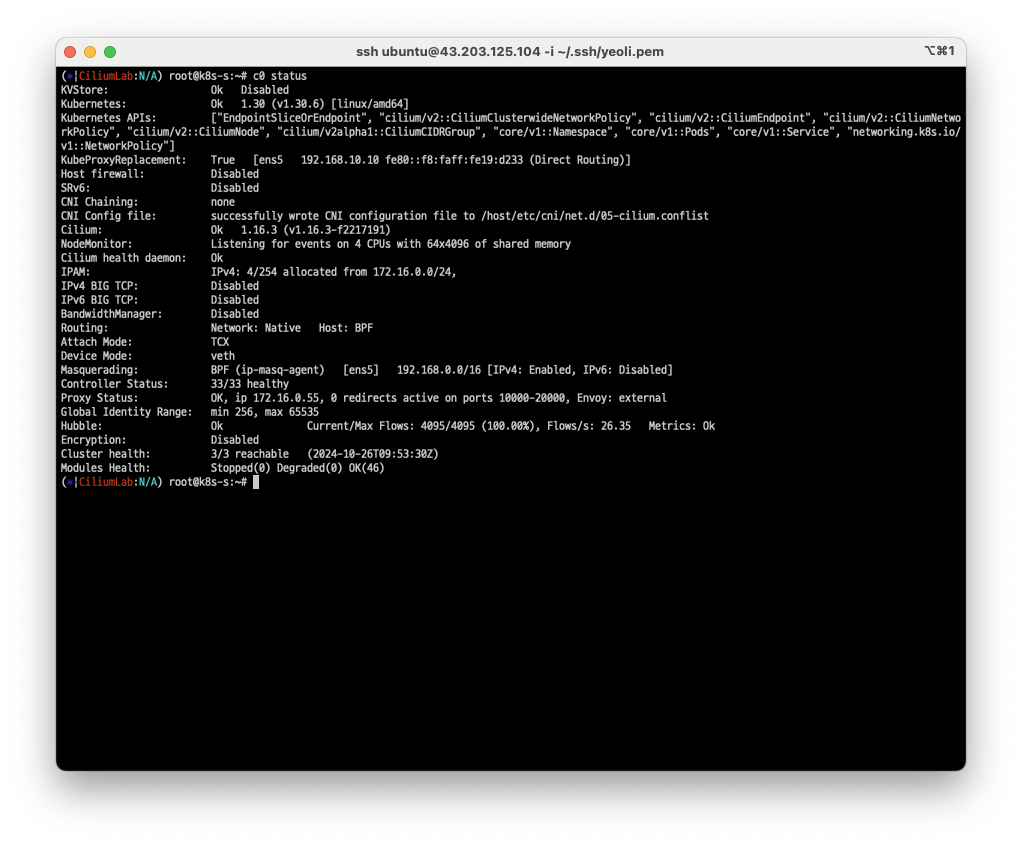This screenshot has width=1022, height=845.
Task: Click the 'IPv6 BIG TCP:' label
Action: pos(99,301)
